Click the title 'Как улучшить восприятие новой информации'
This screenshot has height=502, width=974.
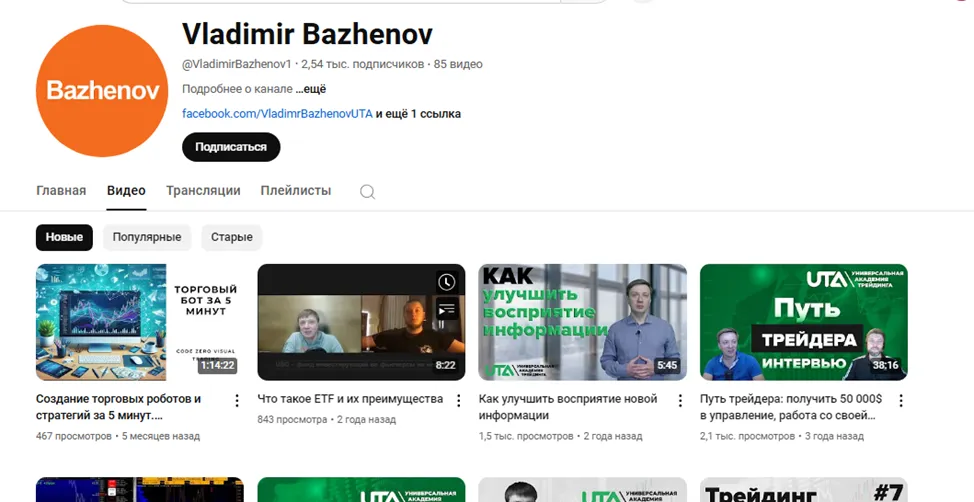568,407
